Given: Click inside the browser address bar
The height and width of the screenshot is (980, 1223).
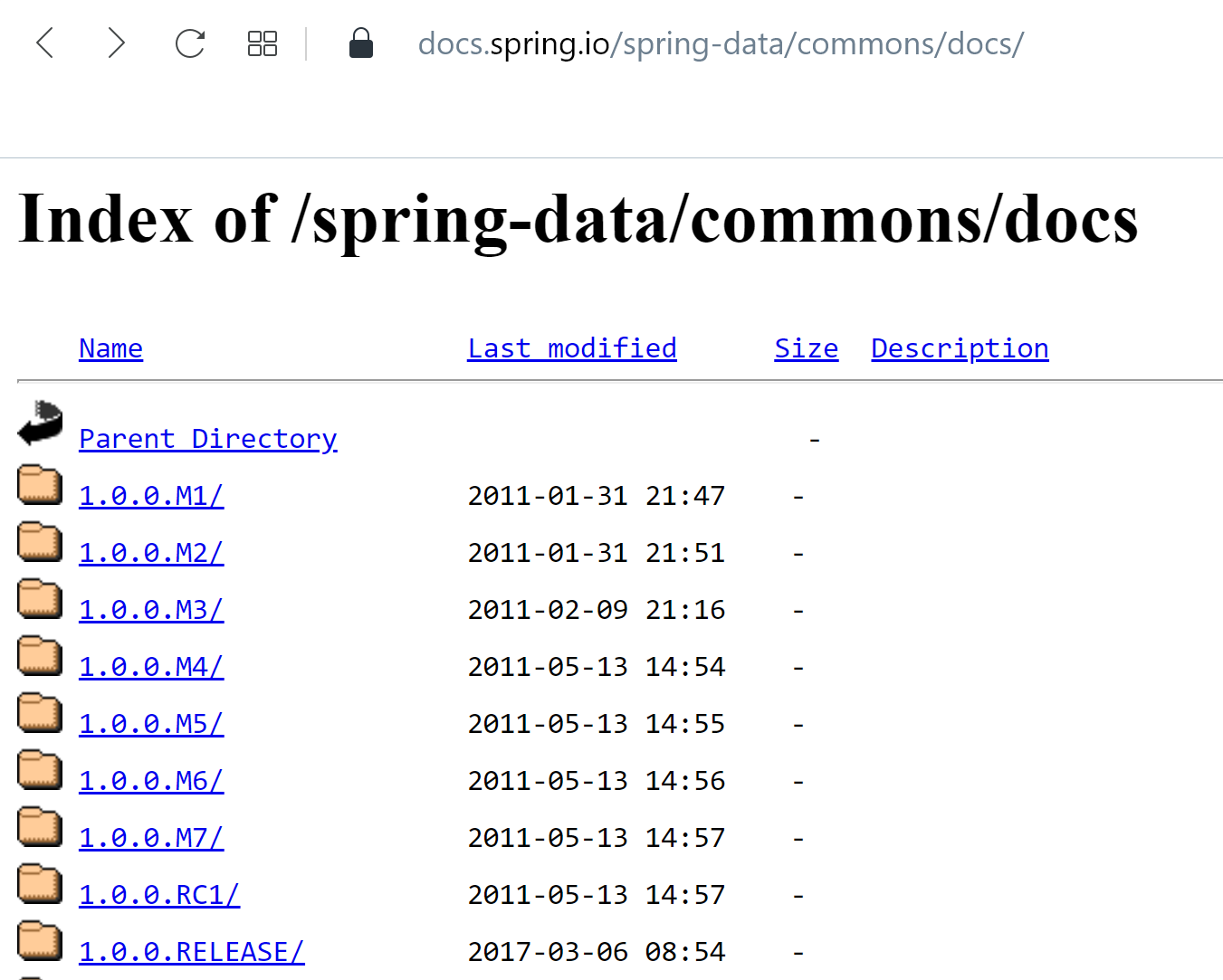Looking at the screenshot, I should [720, 43].
